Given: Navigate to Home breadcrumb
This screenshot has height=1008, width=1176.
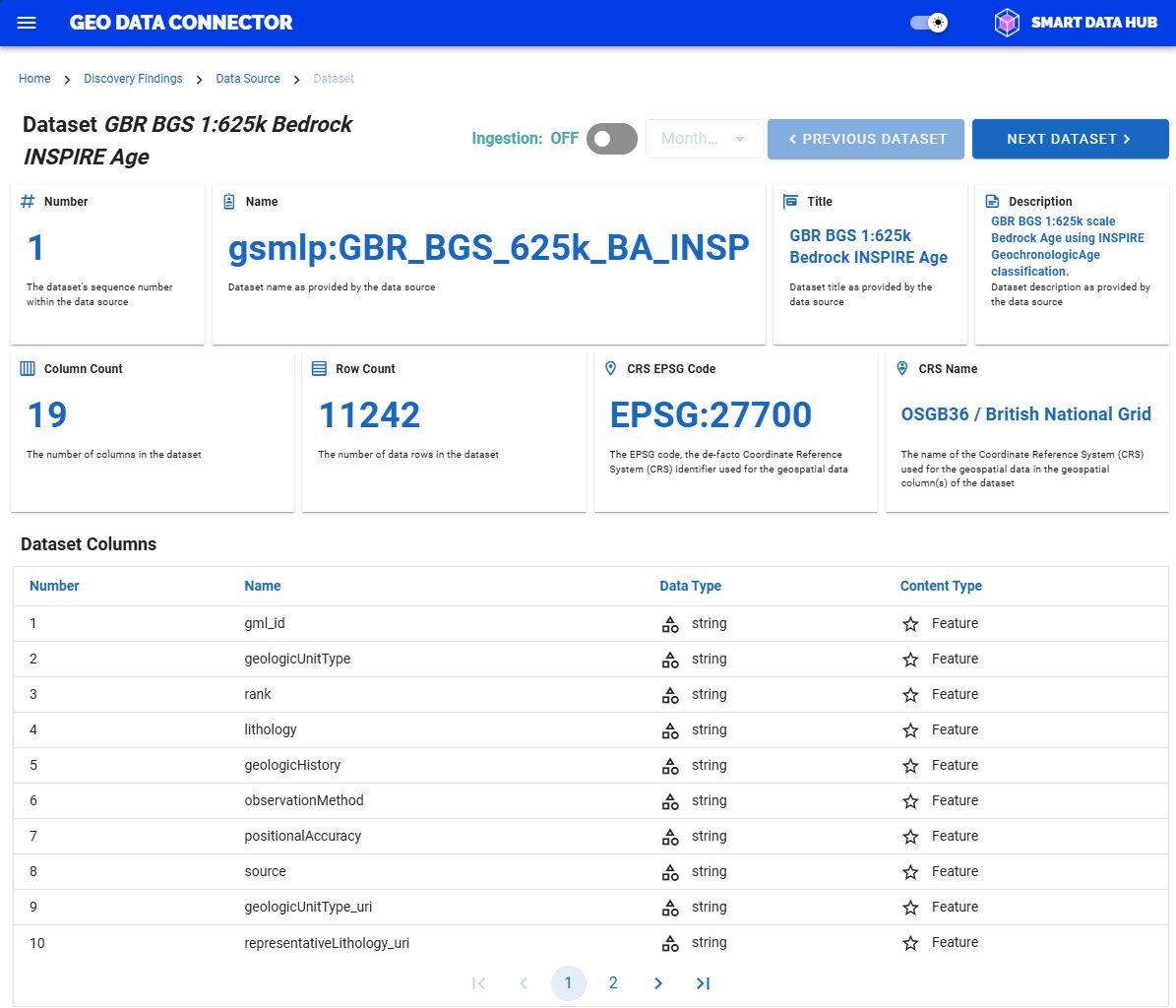Looking at the screenshot, I should pyautogui.click(x=34, y=79).
